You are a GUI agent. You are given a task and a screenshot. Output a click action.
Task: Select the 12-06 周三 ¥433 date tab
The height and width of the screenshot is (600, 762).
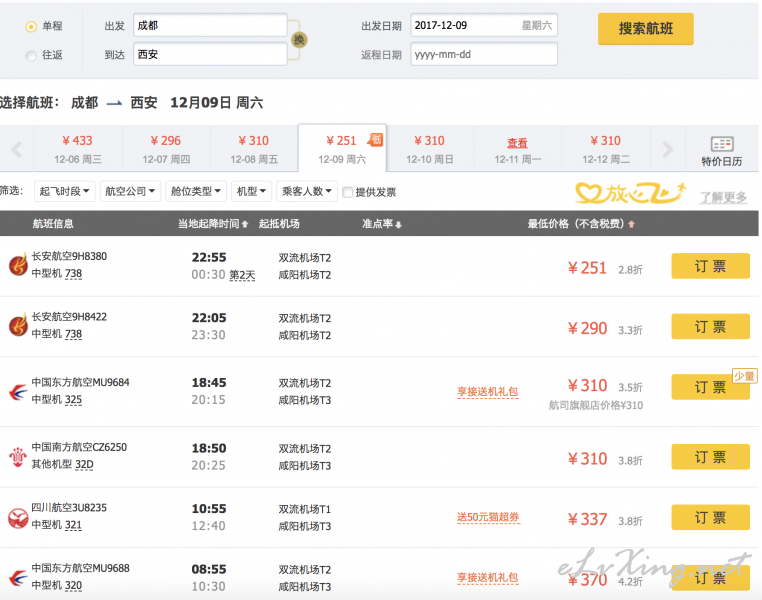pyautogui.click(x=78, y=149)
